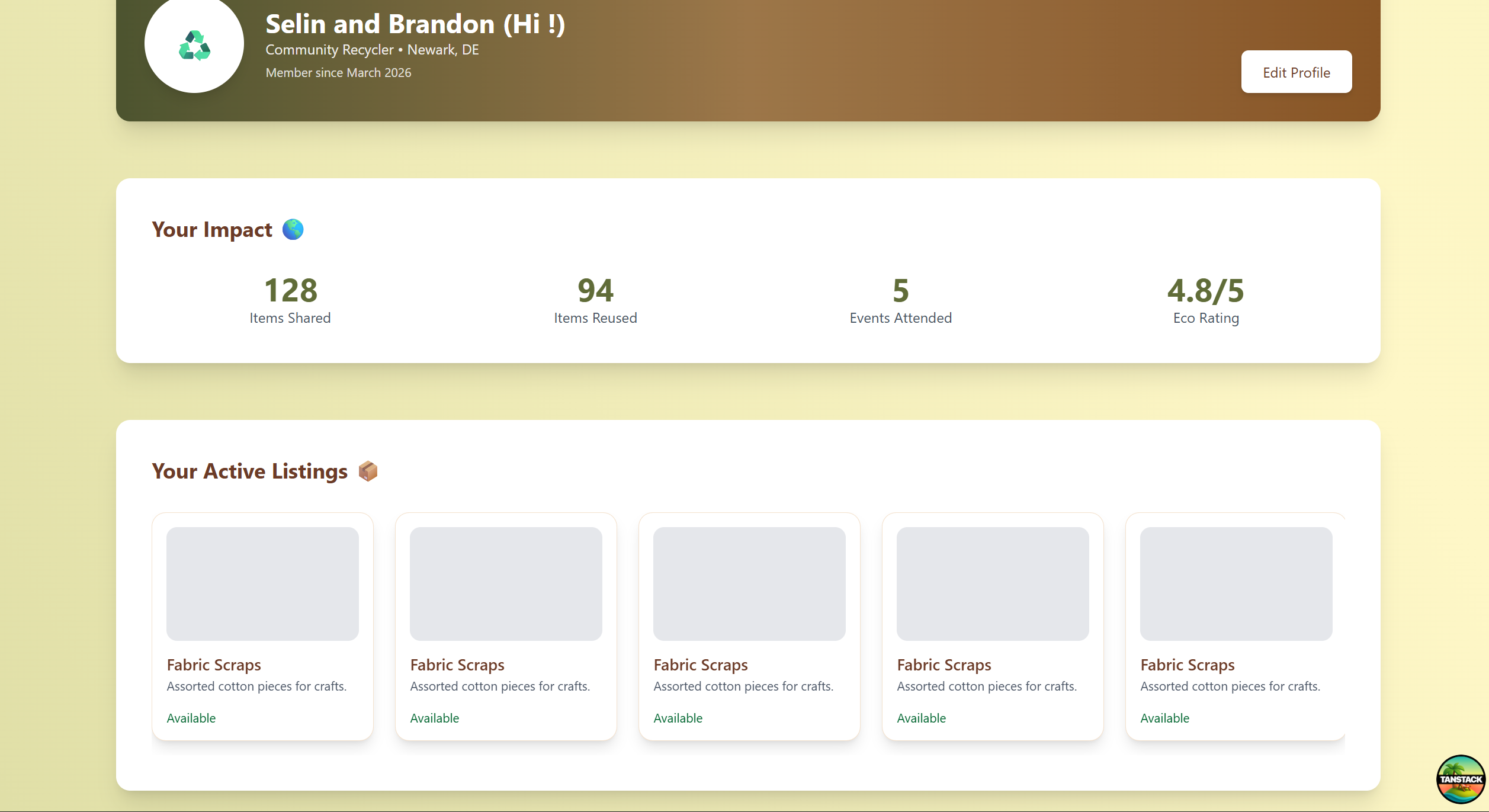Viewport: 1489px width, 812px height.
Task: Click the 4.8/5 Eco Rating stat
Action: 1205,300
